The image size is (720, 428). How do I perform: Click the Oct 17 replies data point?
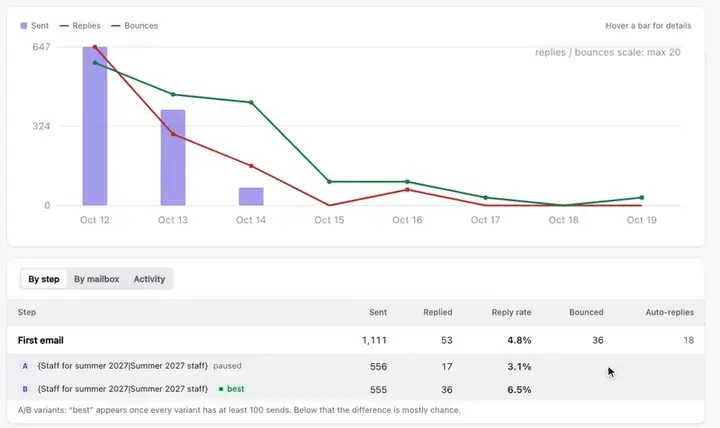coord(485,197)
